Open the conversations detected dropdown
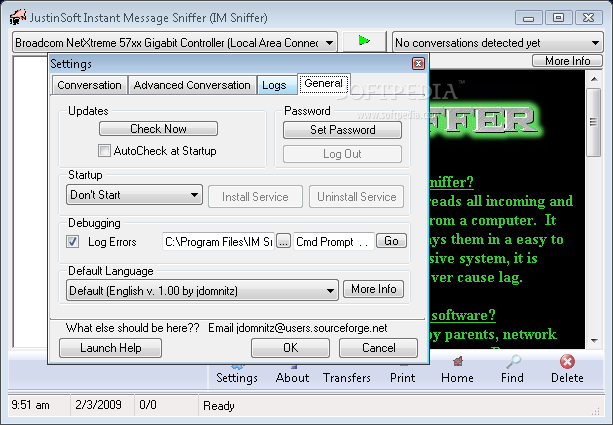The image size is (613, 425). pos(497,43)
